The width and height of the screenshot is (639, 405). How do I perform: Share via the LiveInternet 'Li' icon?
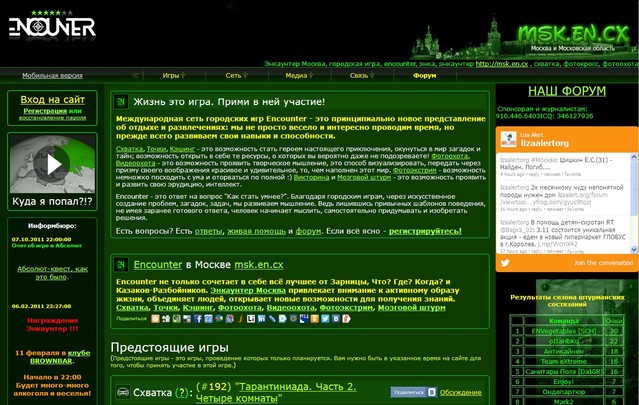251,319
